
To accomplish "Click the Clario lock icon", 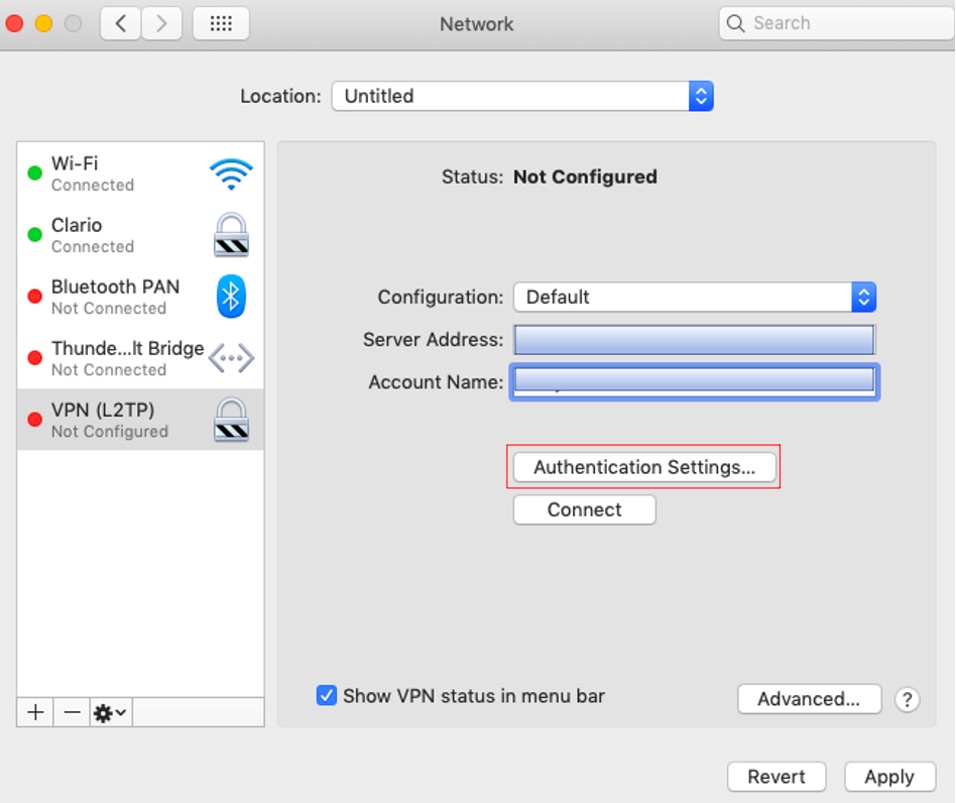I will tap(231, 235).
